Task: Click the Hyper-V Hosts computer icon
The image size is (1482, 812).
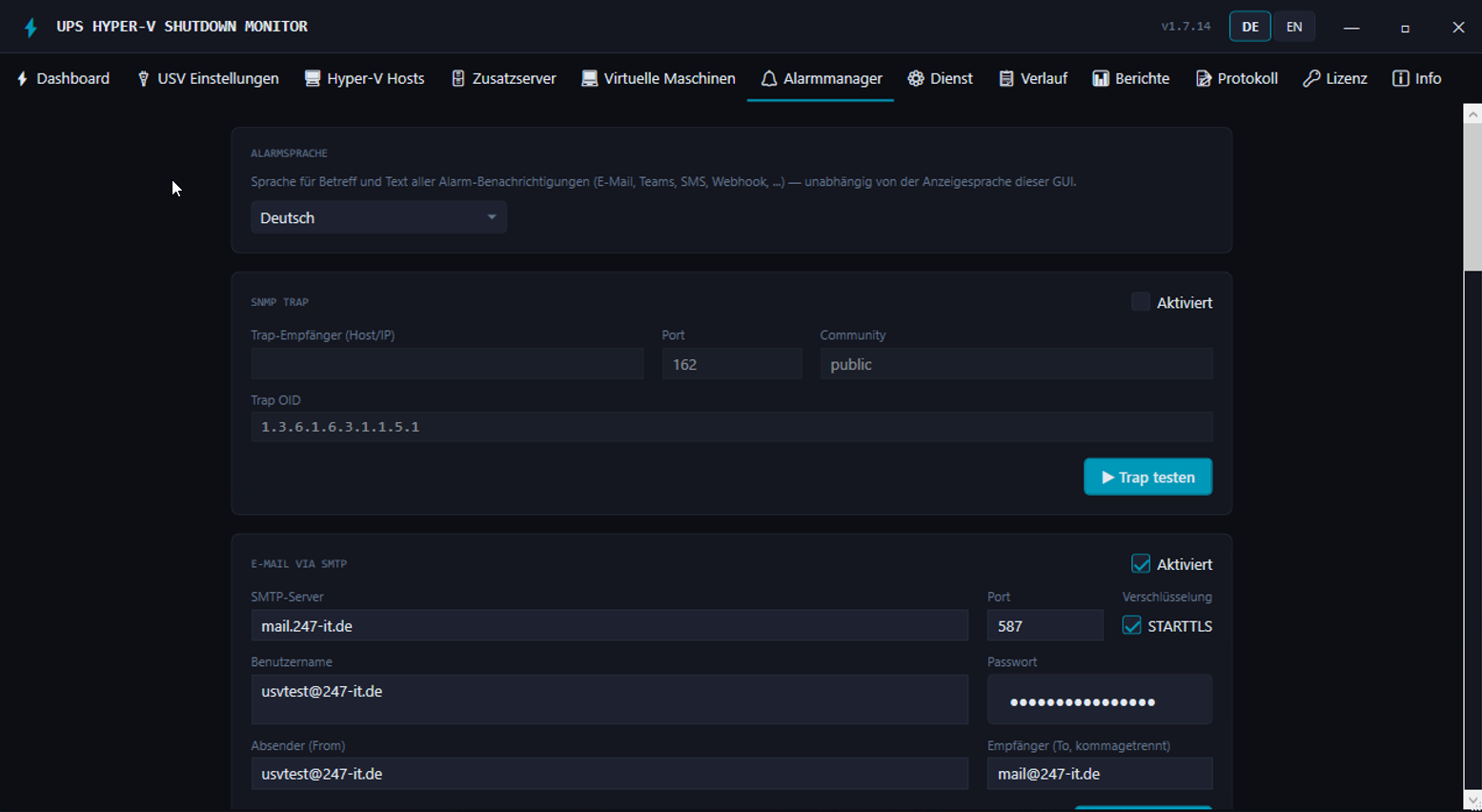Action: 312,78
